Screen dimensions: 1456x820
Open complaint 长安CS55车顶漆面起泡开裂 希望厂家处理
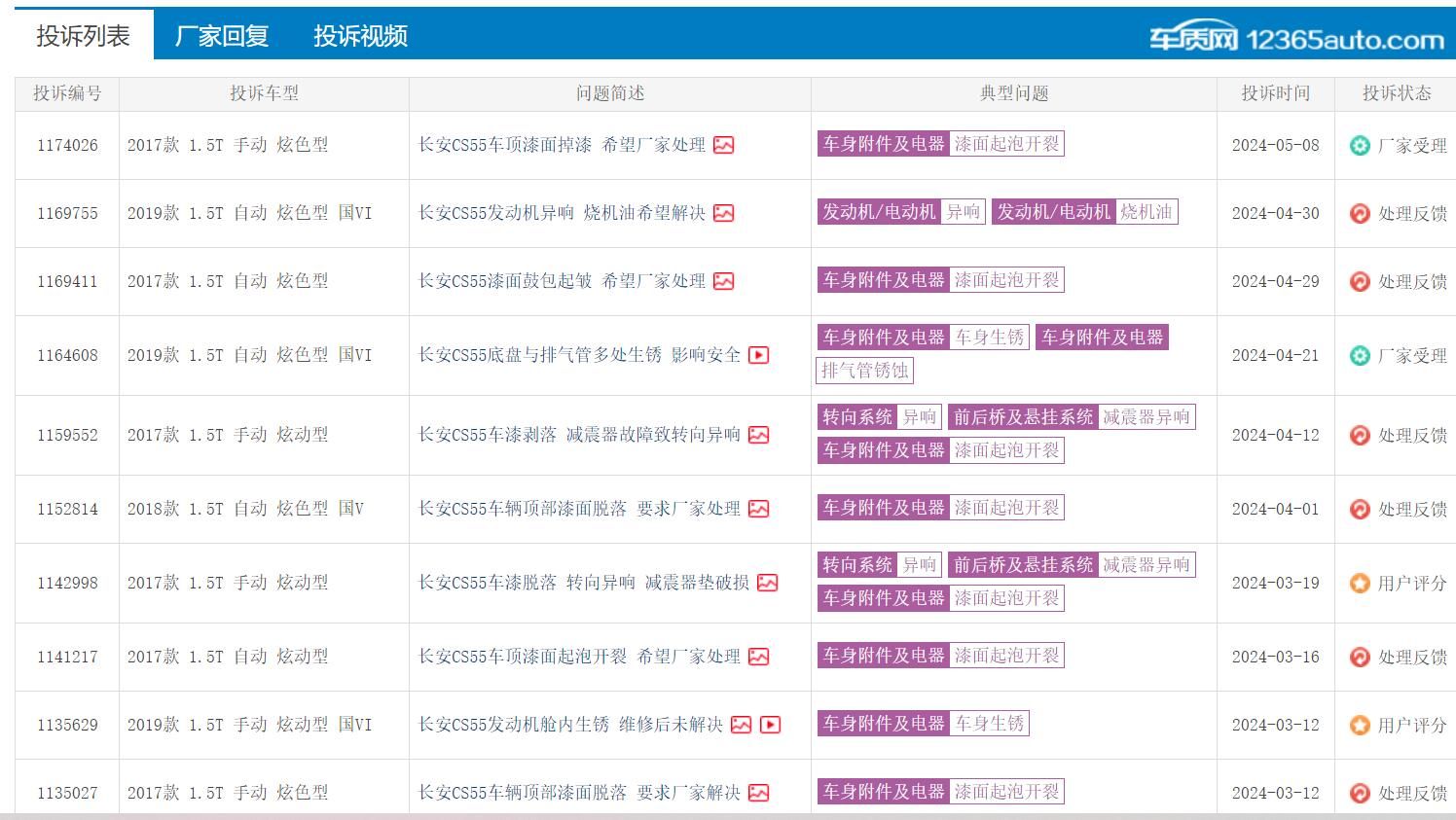(x=579, y=657)
